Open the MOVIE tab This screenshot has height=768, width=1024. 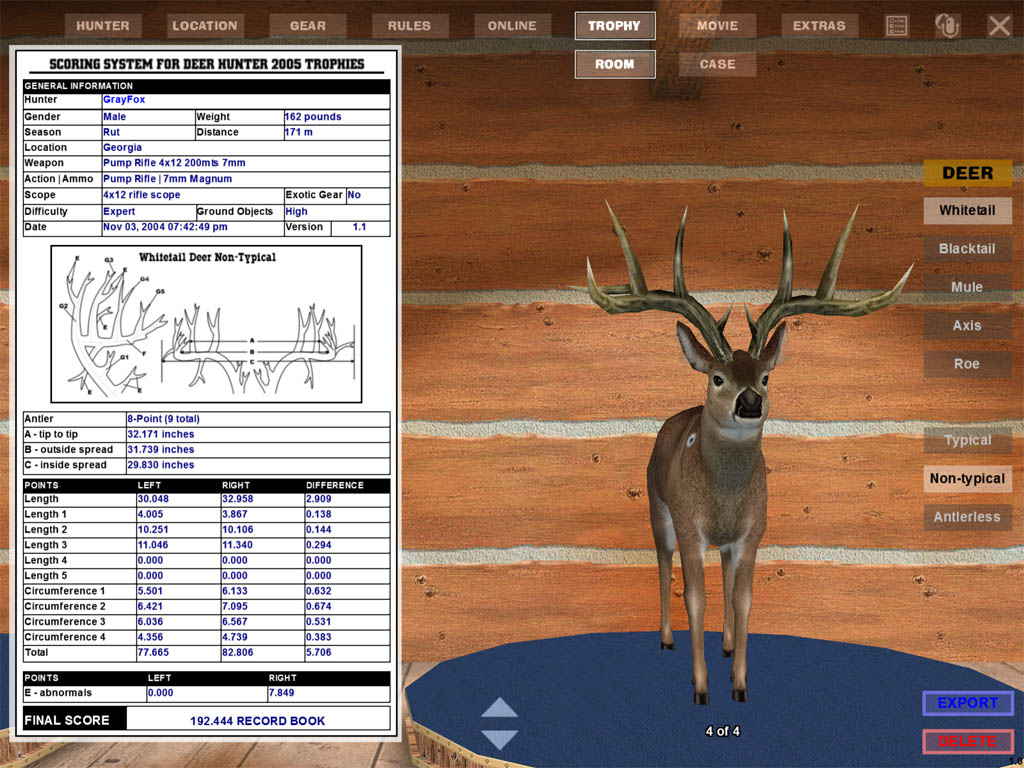tap(717, 26)
